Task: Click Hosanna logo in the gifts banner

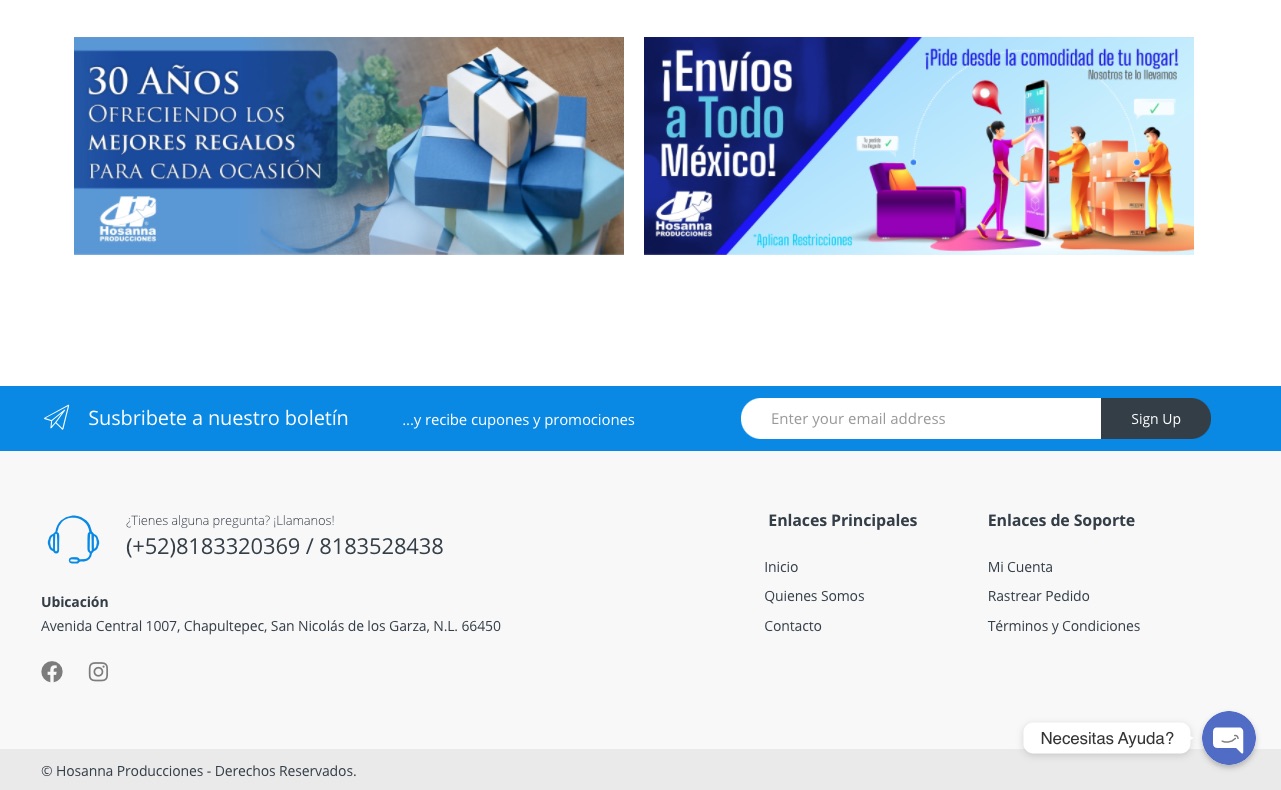Action: coord(128,219)
